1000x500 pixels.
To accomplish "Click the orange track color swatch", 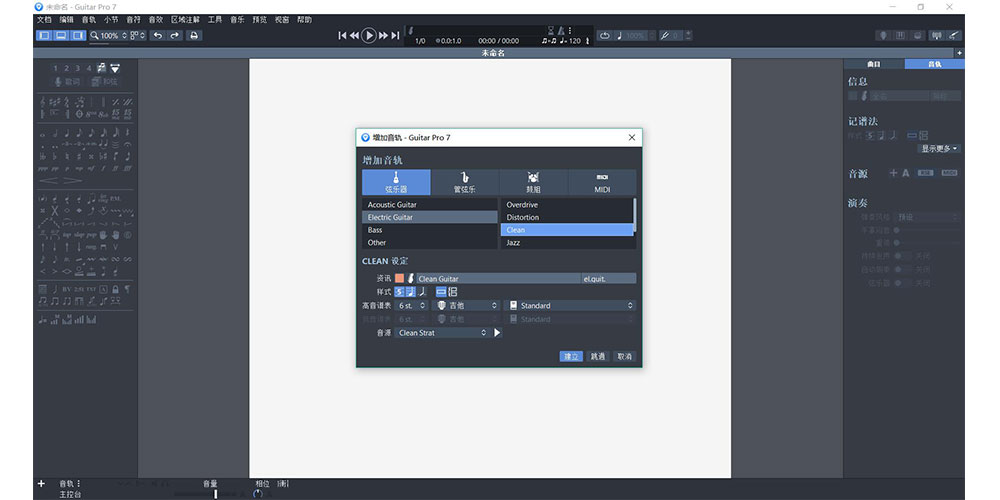I will point(399,279).
